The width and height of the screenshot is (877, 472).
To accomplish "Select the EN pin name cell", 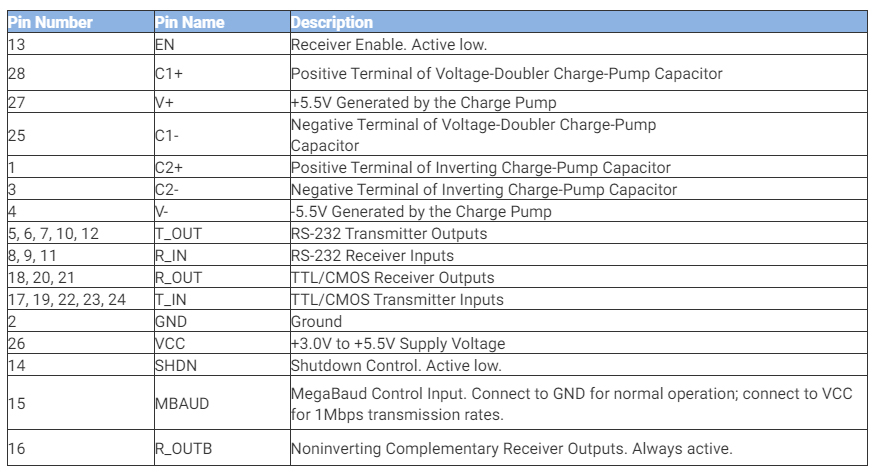I will pos(165,45).
